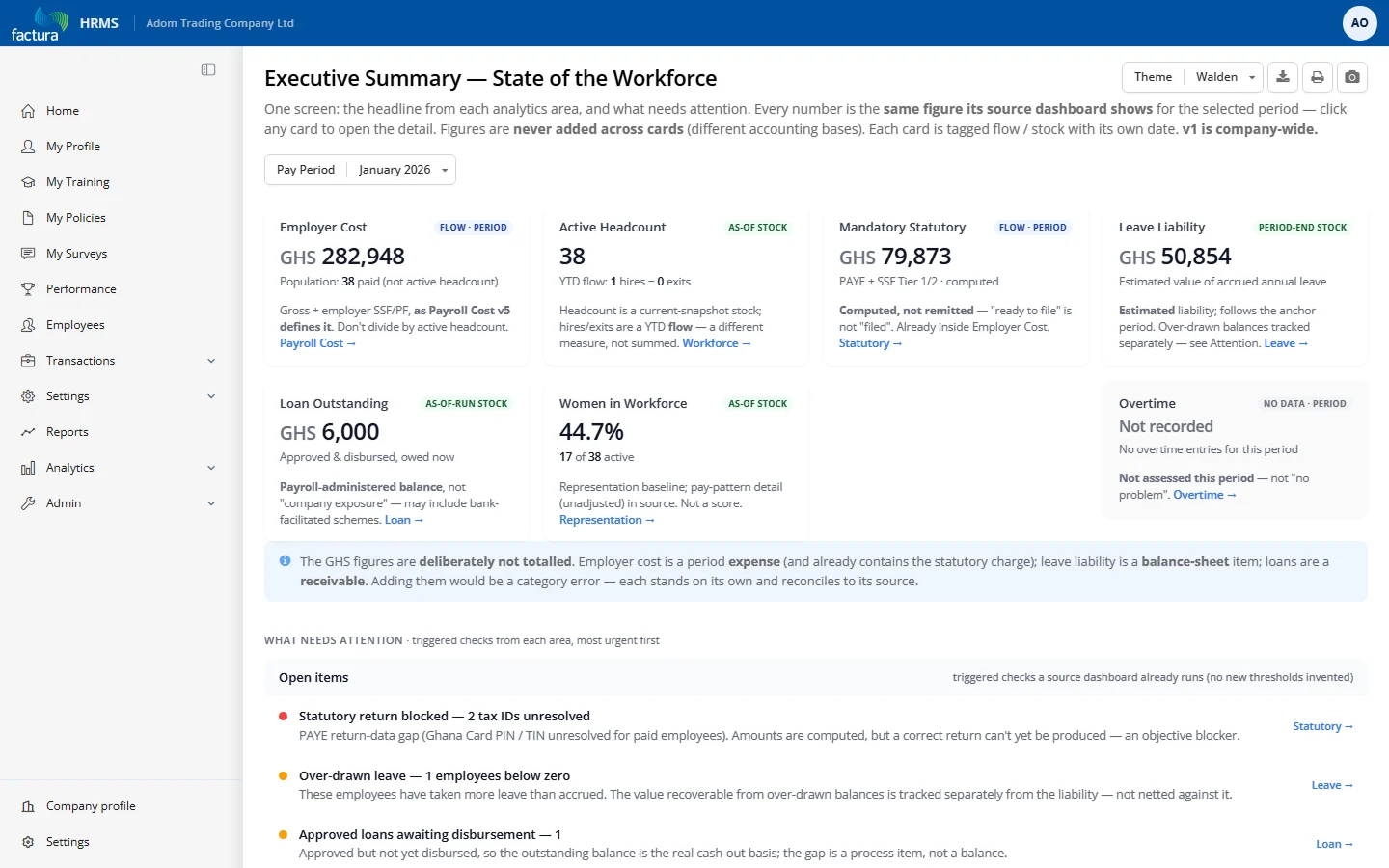
Task: Click the My Profile person icon
Action: [x=28, y=147]
